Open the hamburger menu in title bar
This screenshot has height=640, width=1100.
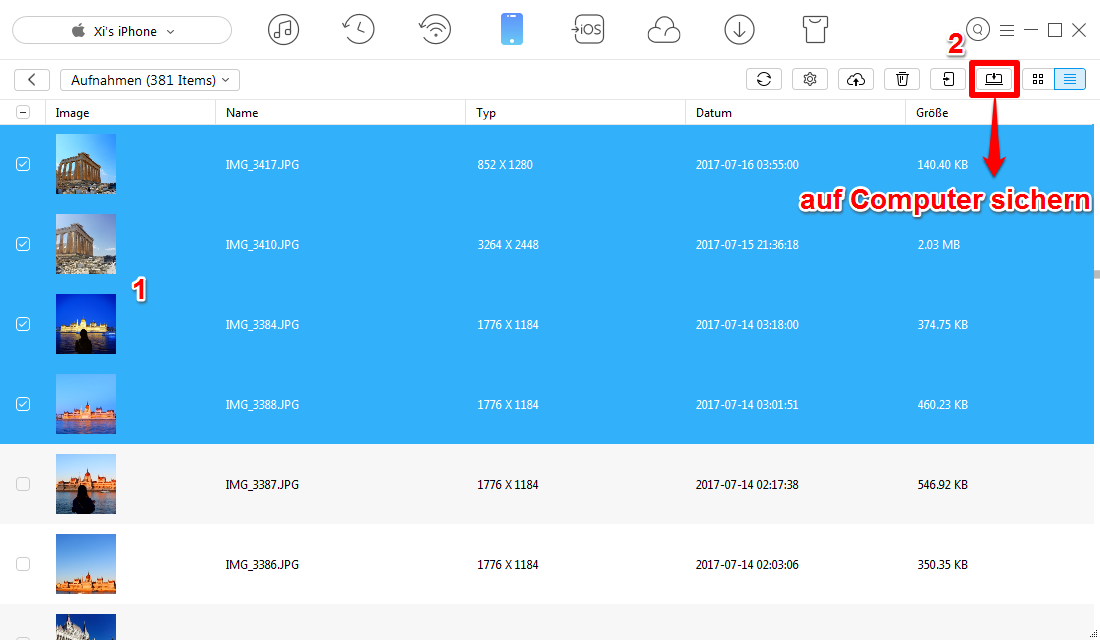[1007, 30]
